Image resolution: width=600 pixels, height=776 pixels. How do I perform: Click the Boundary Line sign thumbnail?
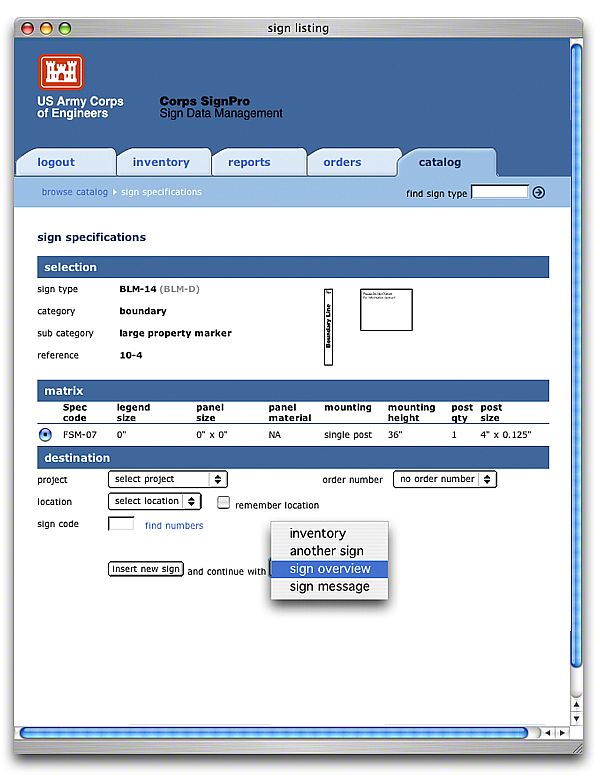coord(327,327)
